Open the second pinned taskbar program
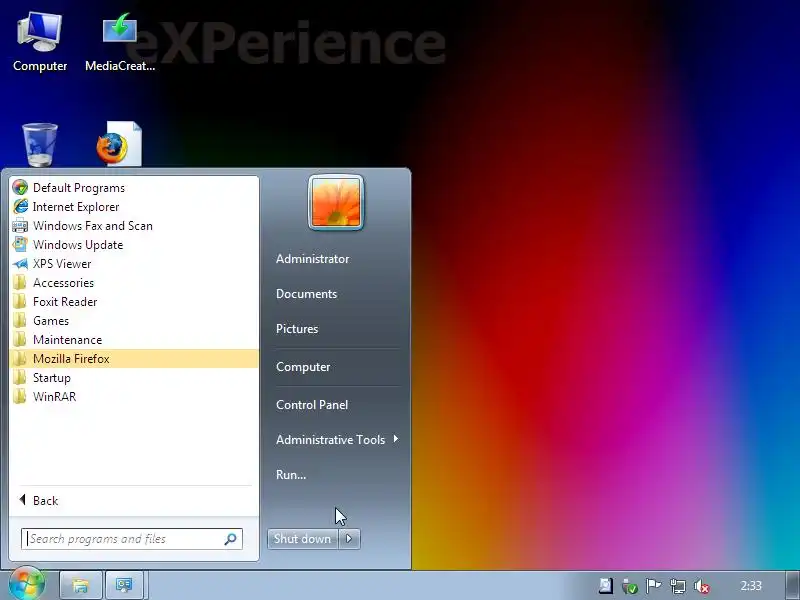 click(124, 585)
